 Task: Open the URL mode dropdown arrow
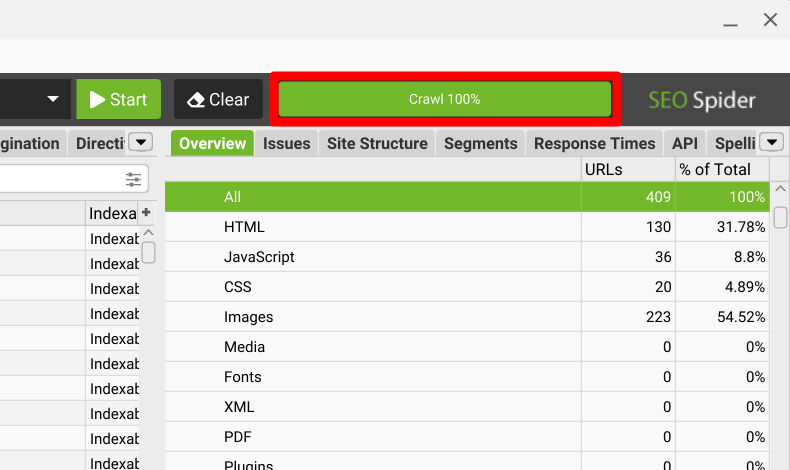click(53, 99)
